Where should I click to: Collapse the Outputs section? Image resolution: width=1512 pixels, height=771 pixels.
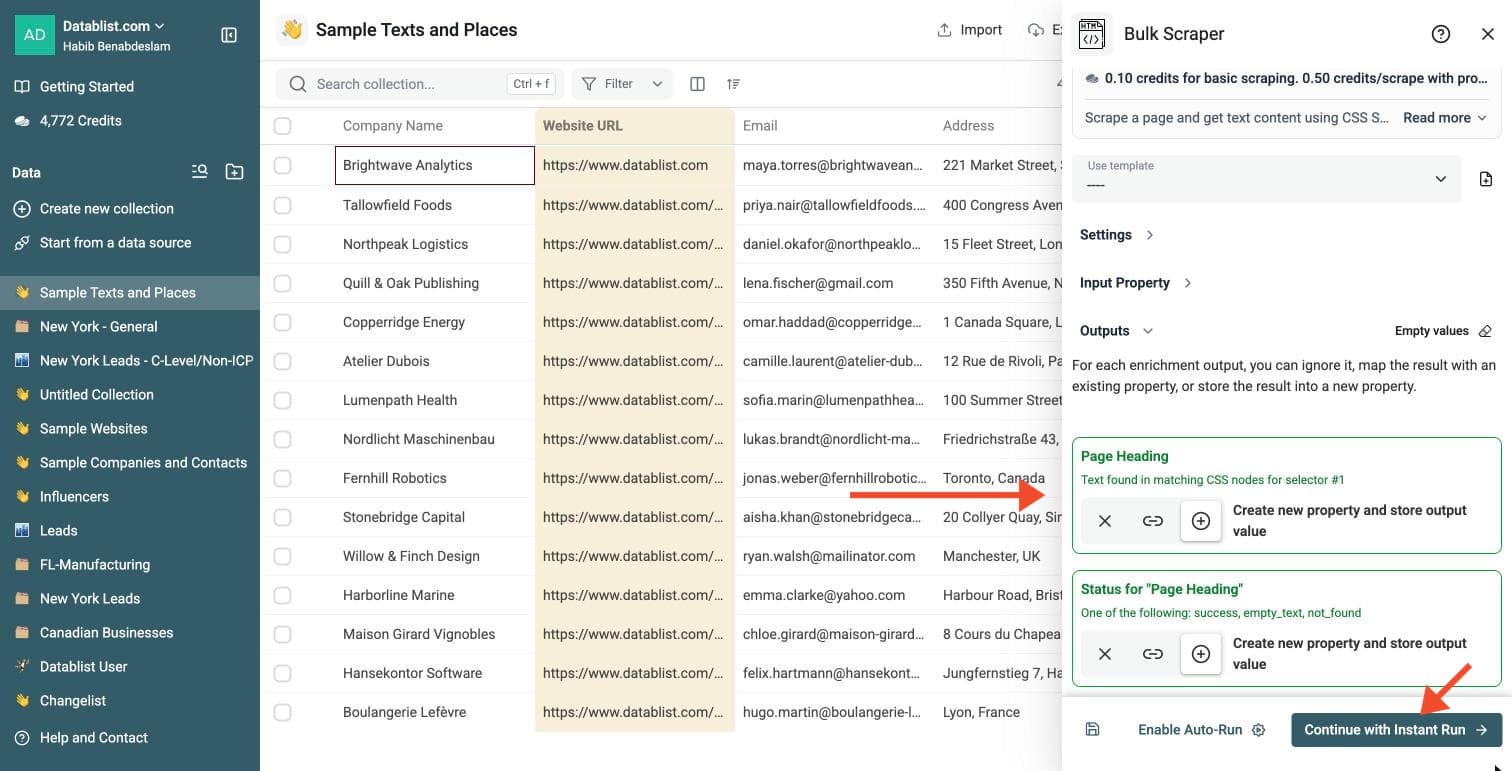click(x=1116, y=331)
